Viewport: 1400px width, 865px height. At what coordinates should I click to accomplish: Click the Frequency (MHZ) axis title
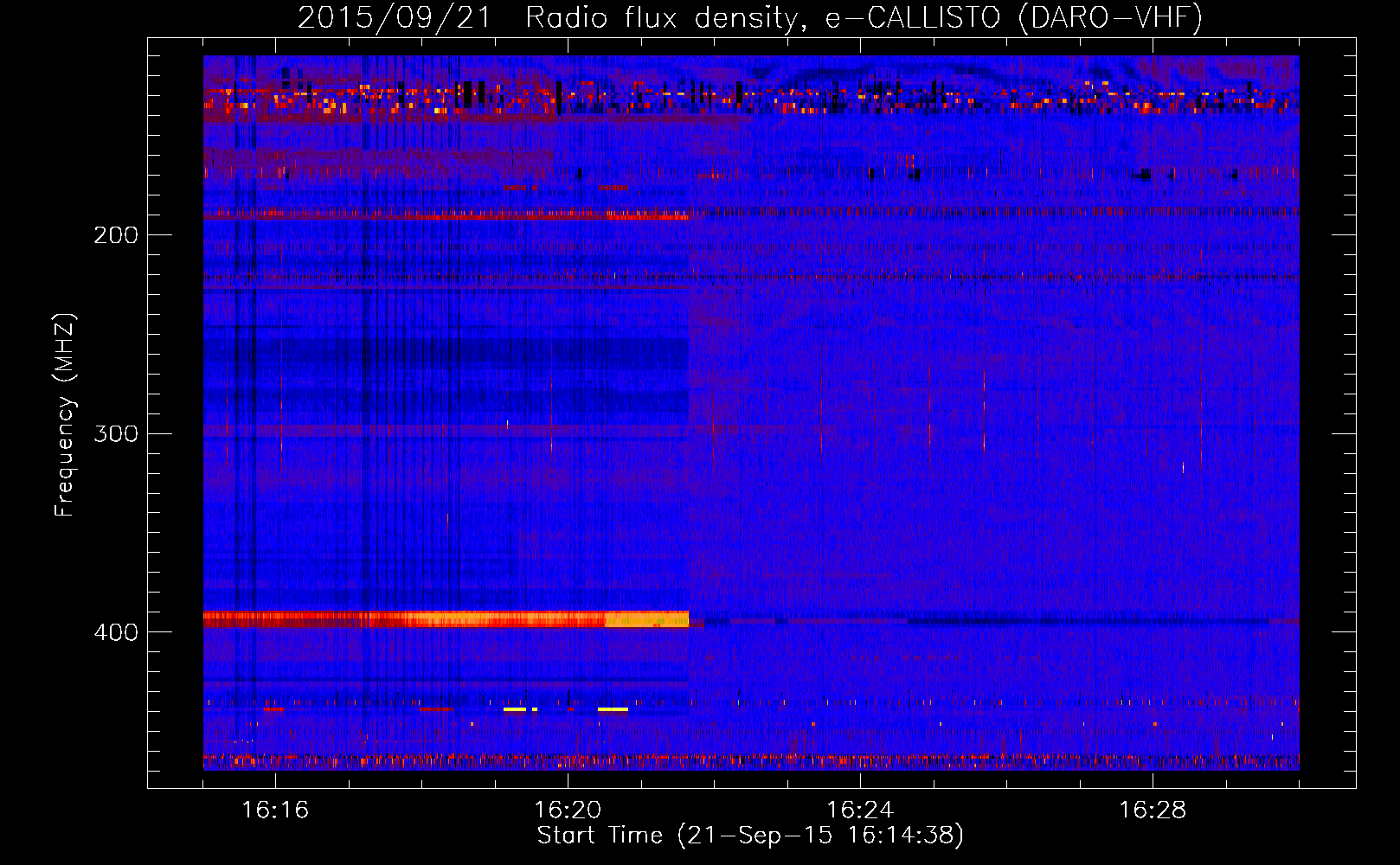tap(65, 415)
